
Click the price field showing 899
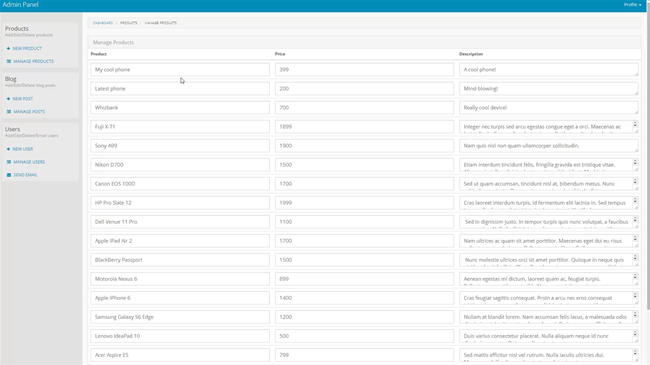pyautogui.click(x=364, y=280)
